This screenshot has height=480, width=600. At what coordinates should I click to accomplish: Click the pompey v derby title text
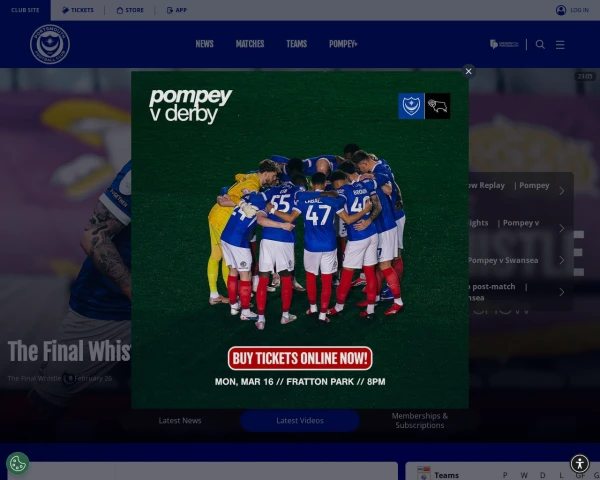pos(190,105)
